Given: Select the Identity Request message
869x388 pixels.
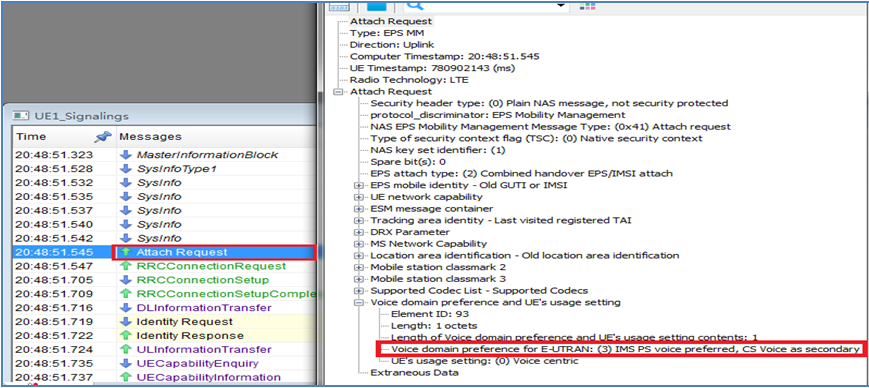Looking at the screenshot, I should (x=185, y=321).
